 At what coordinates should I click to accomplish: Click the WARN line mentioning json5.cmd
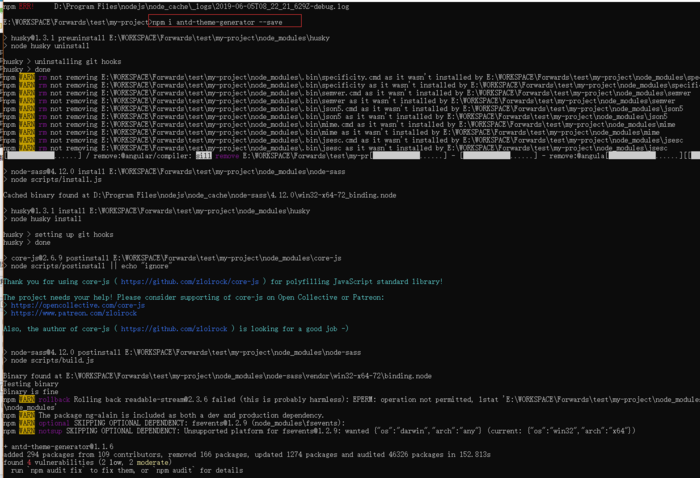[343, 108]
